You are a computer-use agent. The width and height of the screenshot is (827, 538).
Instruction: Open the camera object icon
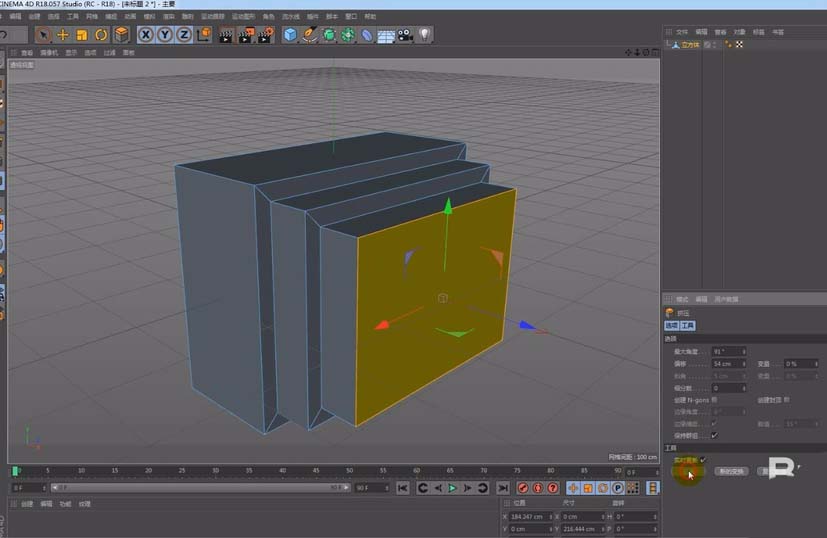click(x=405, y=35)
